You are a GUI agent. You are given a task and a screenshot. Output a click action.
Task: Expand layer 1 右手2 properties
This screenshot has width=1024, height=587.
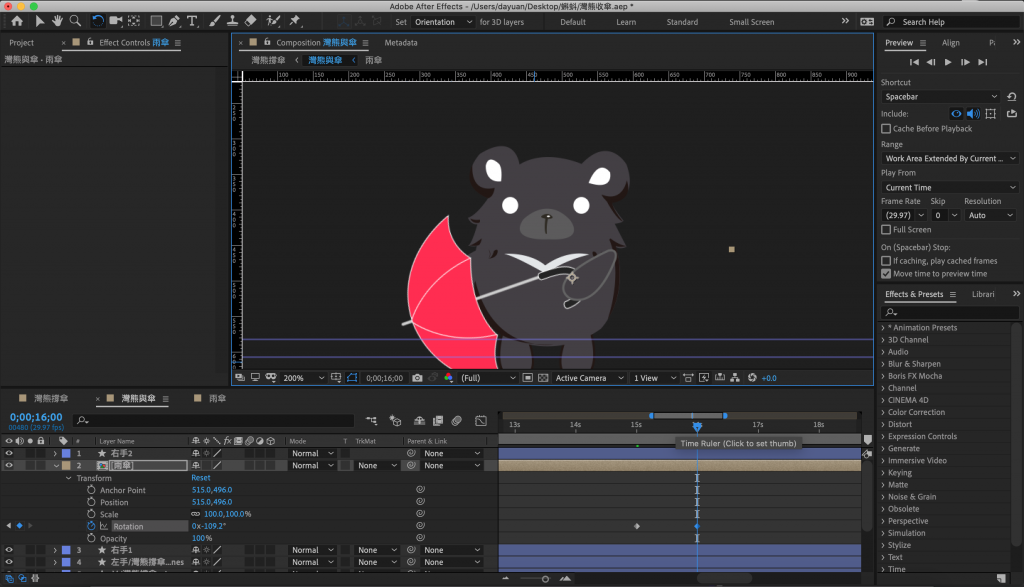[55, 453]
